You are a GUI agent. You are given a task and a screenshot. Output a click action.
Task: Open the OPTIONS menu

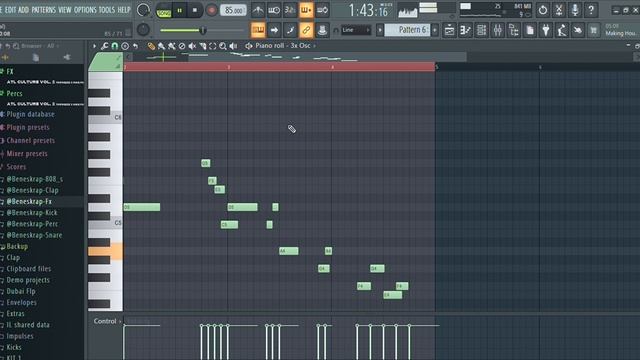85,10
